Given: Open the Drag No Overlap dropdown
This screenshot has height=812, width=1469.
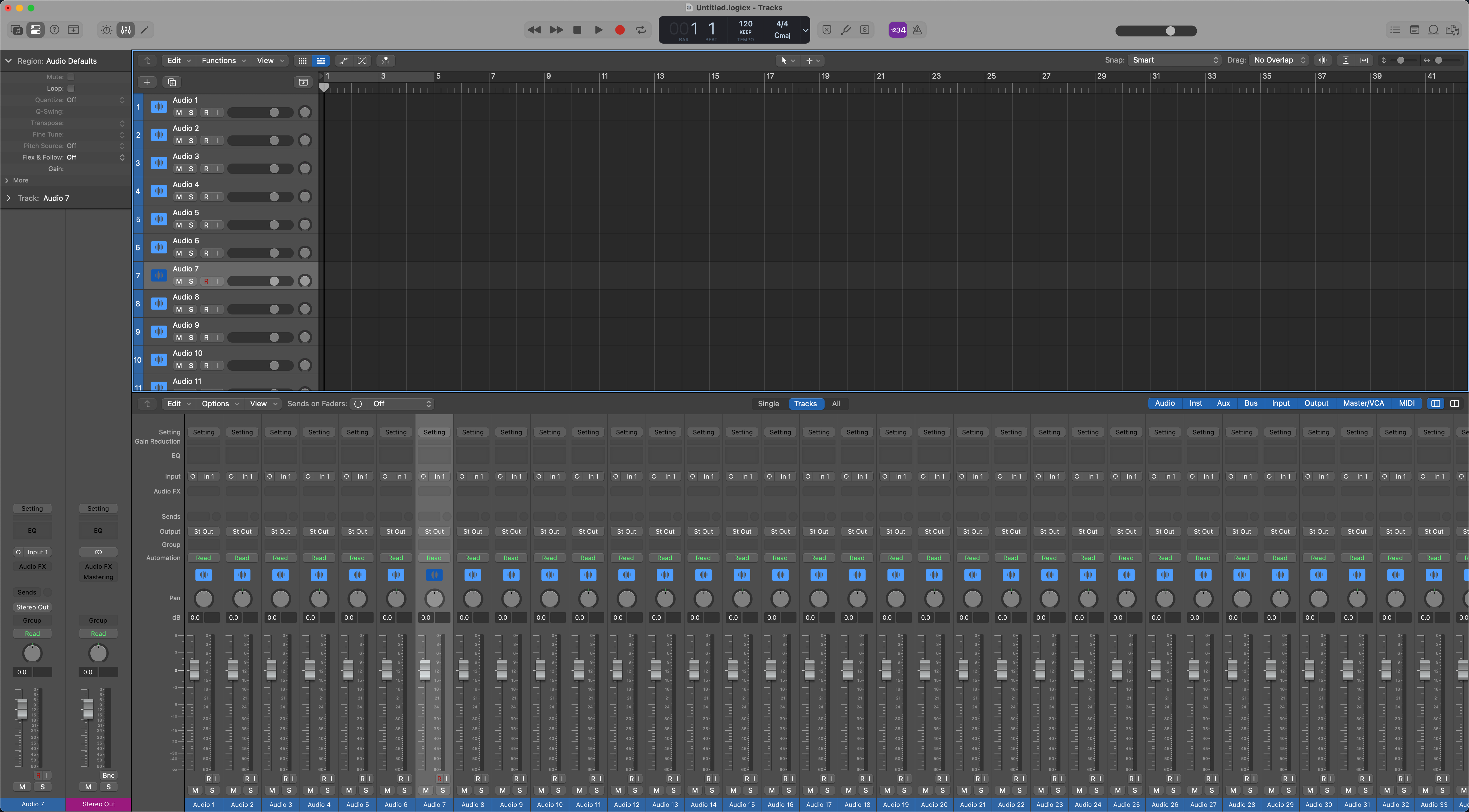Looking at the screenshot, I should (x=1279, y=60).
